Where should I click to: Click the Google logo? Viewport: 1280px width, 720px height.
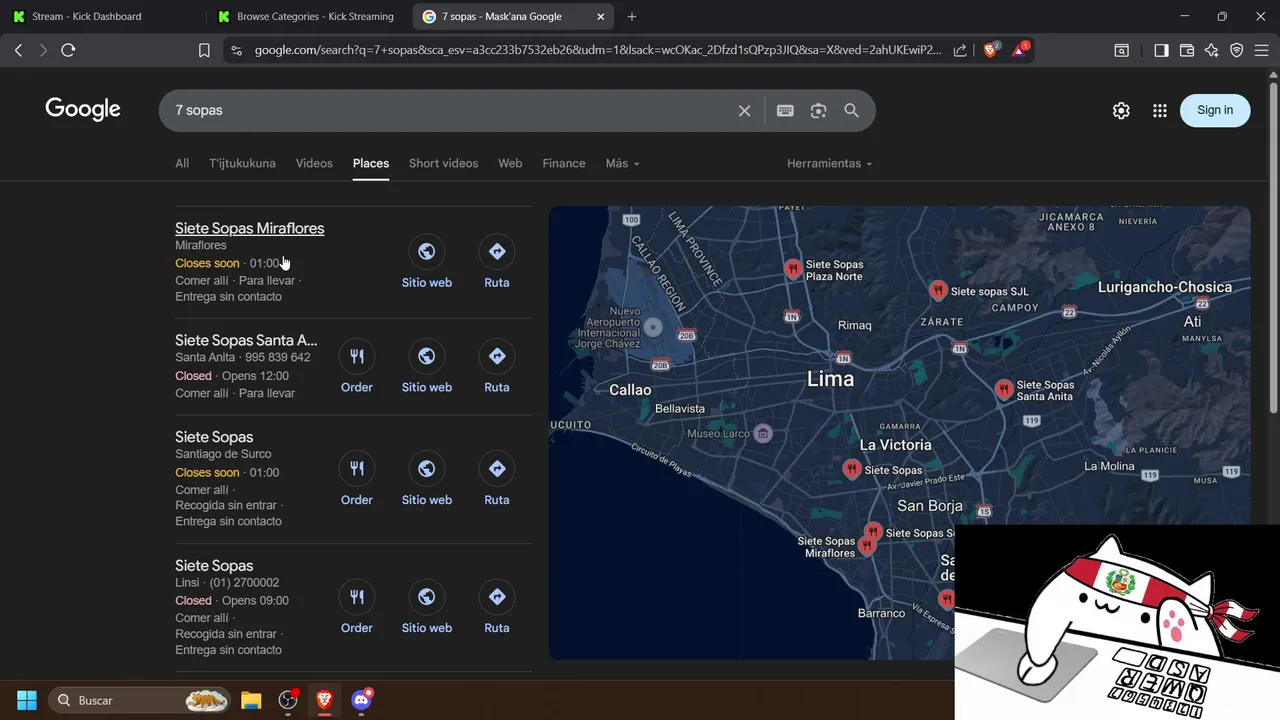pos(83,110)
